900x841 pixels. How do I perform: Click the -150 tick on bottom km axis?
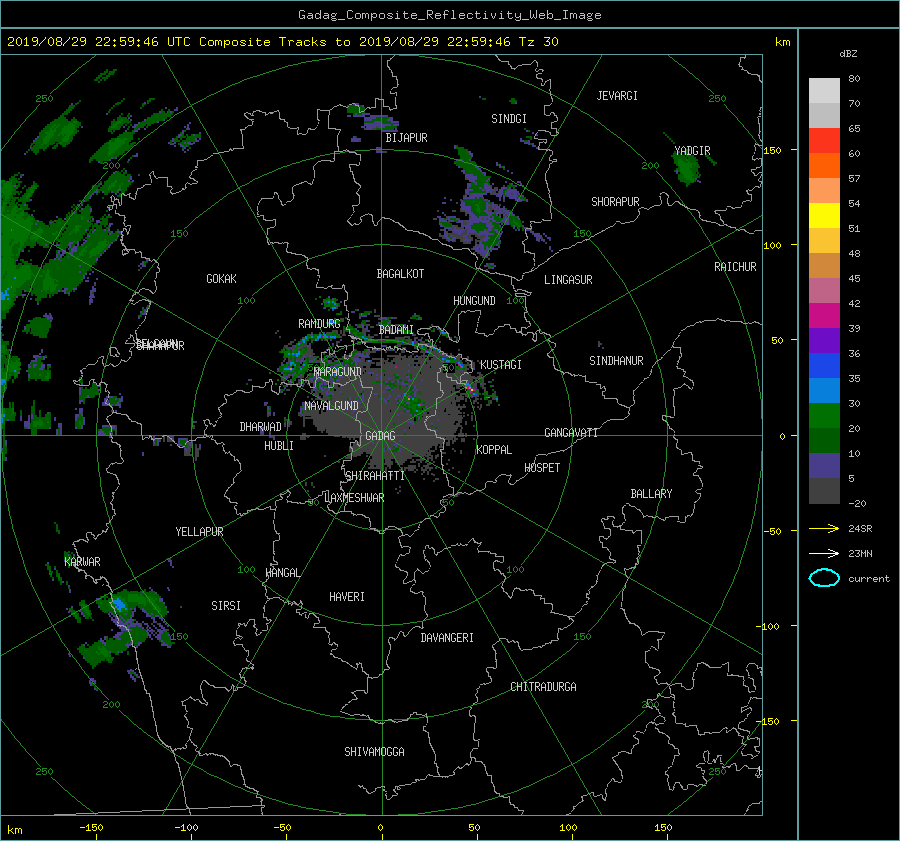coord(91,827)
